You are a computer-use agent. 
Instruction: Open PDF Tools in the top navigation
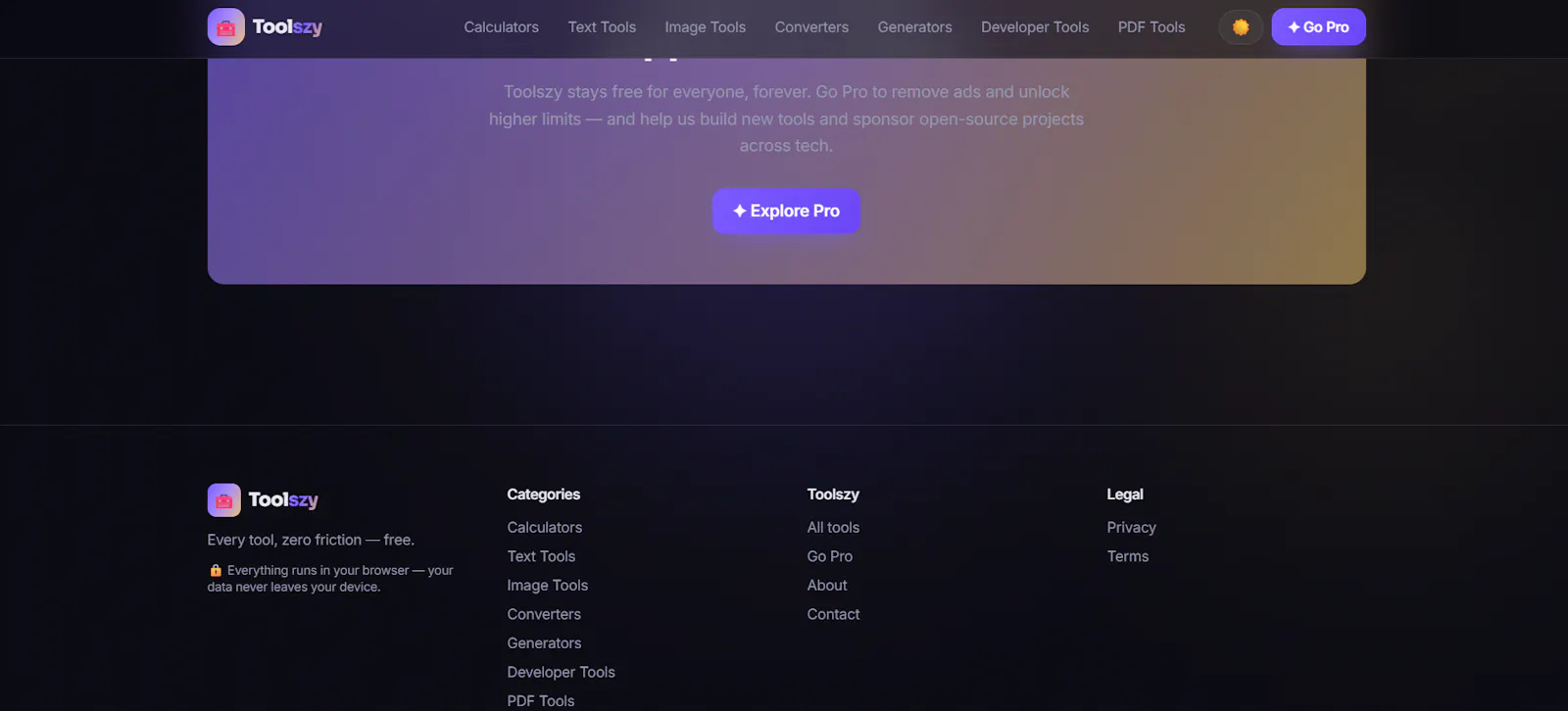pos(1151,27)
